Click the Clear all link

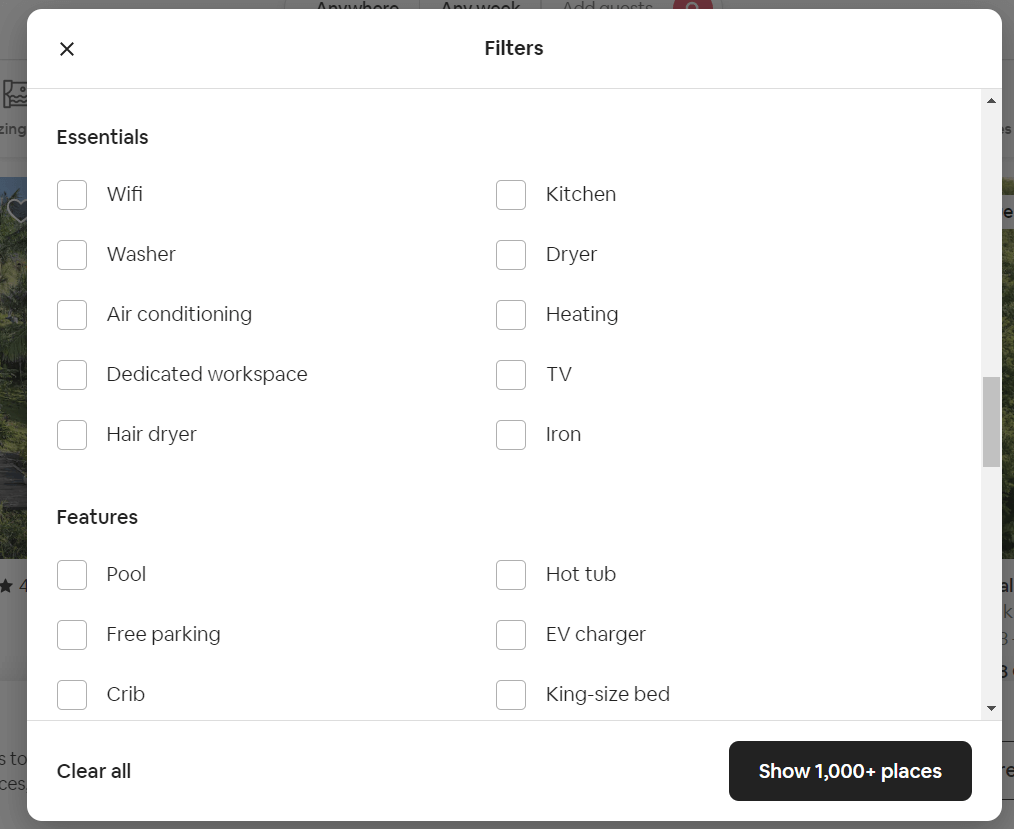pos(94,771)
